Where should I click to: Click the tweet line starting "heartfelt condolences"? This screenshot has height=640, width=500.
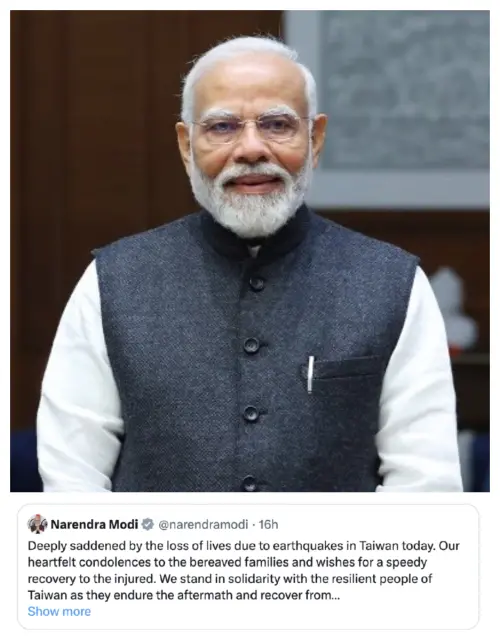[227, 562]
